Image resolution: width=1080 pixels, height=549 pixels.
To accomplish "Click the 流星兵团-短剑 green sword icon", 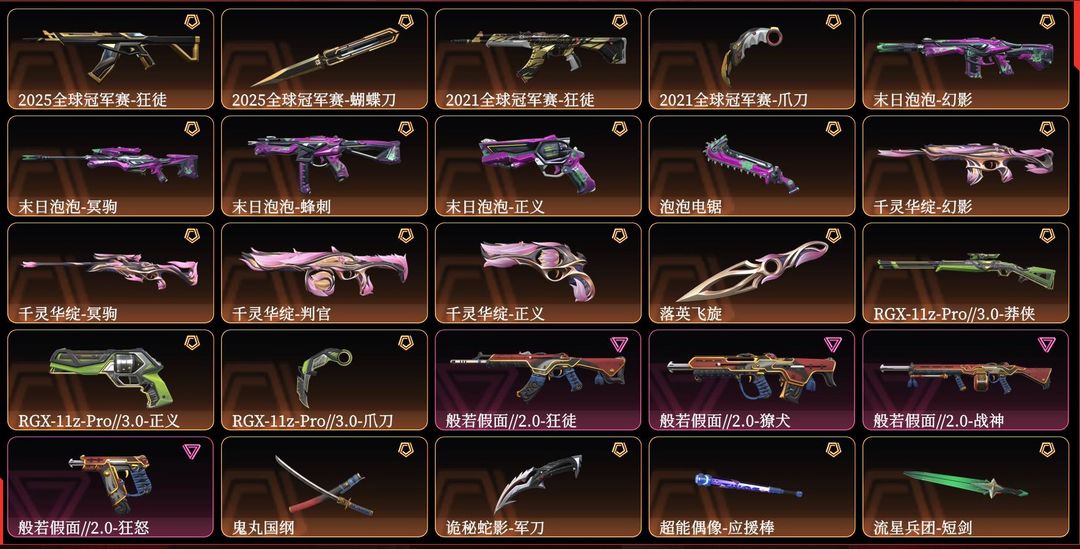I will coord(966,484).
